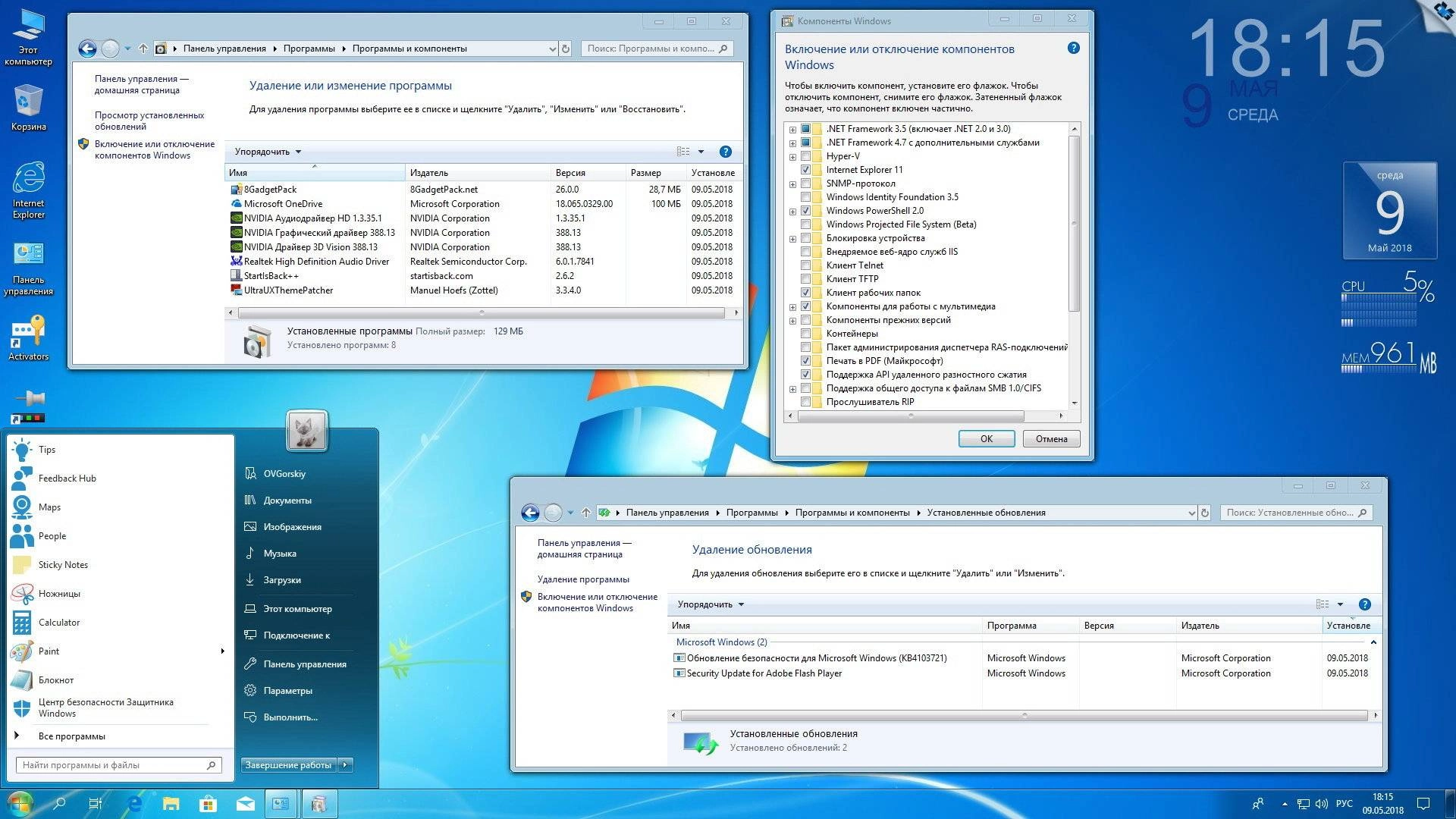Open Панель управления desktop icon
The width and height of the screenshot is (1456, 819).
28,269
